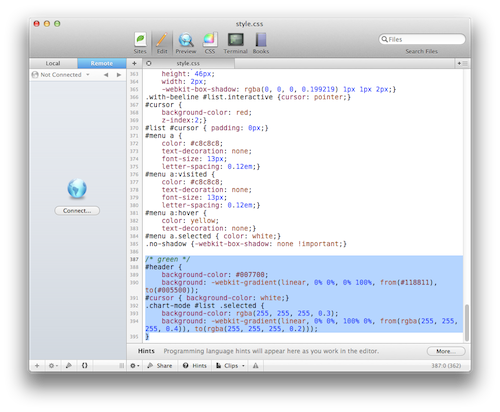This screenshot has height=412, width=500.
Task: Expand the Clips dropdown menu
Action: [x=230, y=366]
